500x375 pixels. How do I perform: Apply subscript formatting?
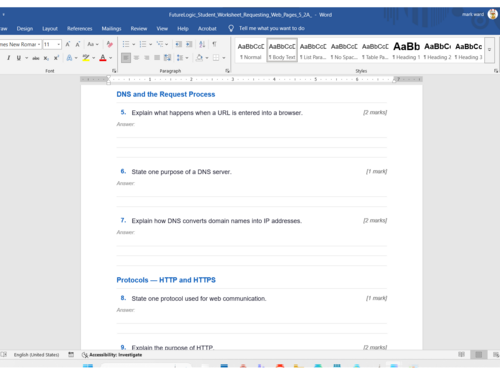click(46, 58)
